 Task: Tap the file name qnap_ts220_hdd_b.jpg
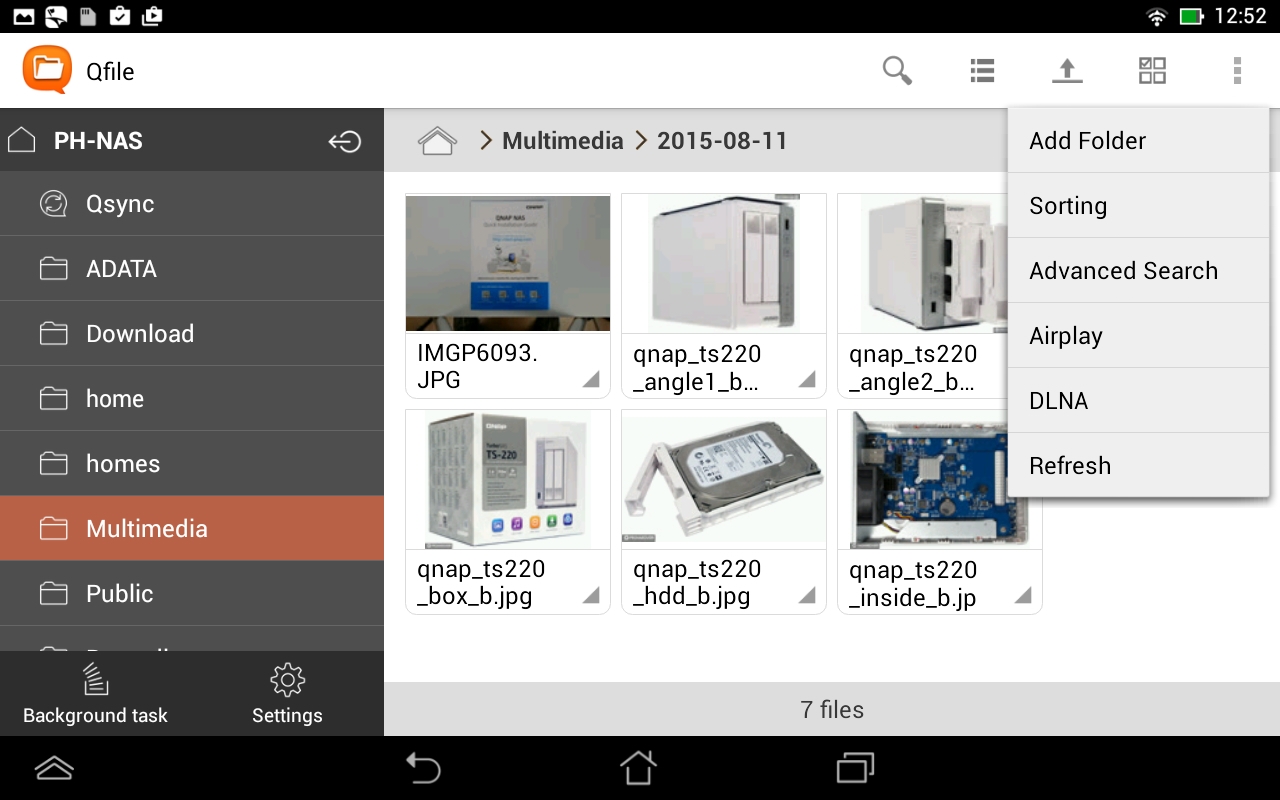697,583
